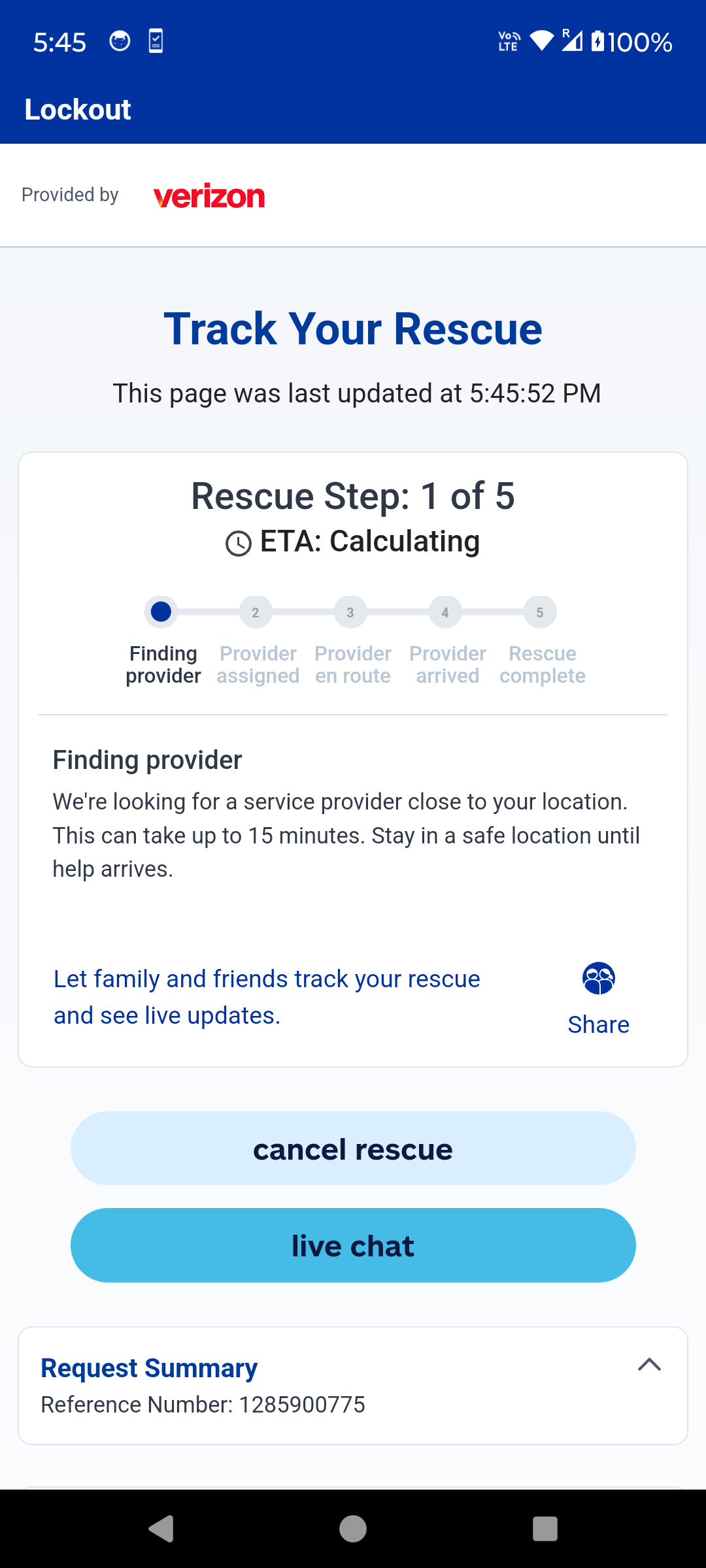Select step 3 Provider en route circle
The width and height of the screenshot is (706, 1568).
[x=350, y=612]
